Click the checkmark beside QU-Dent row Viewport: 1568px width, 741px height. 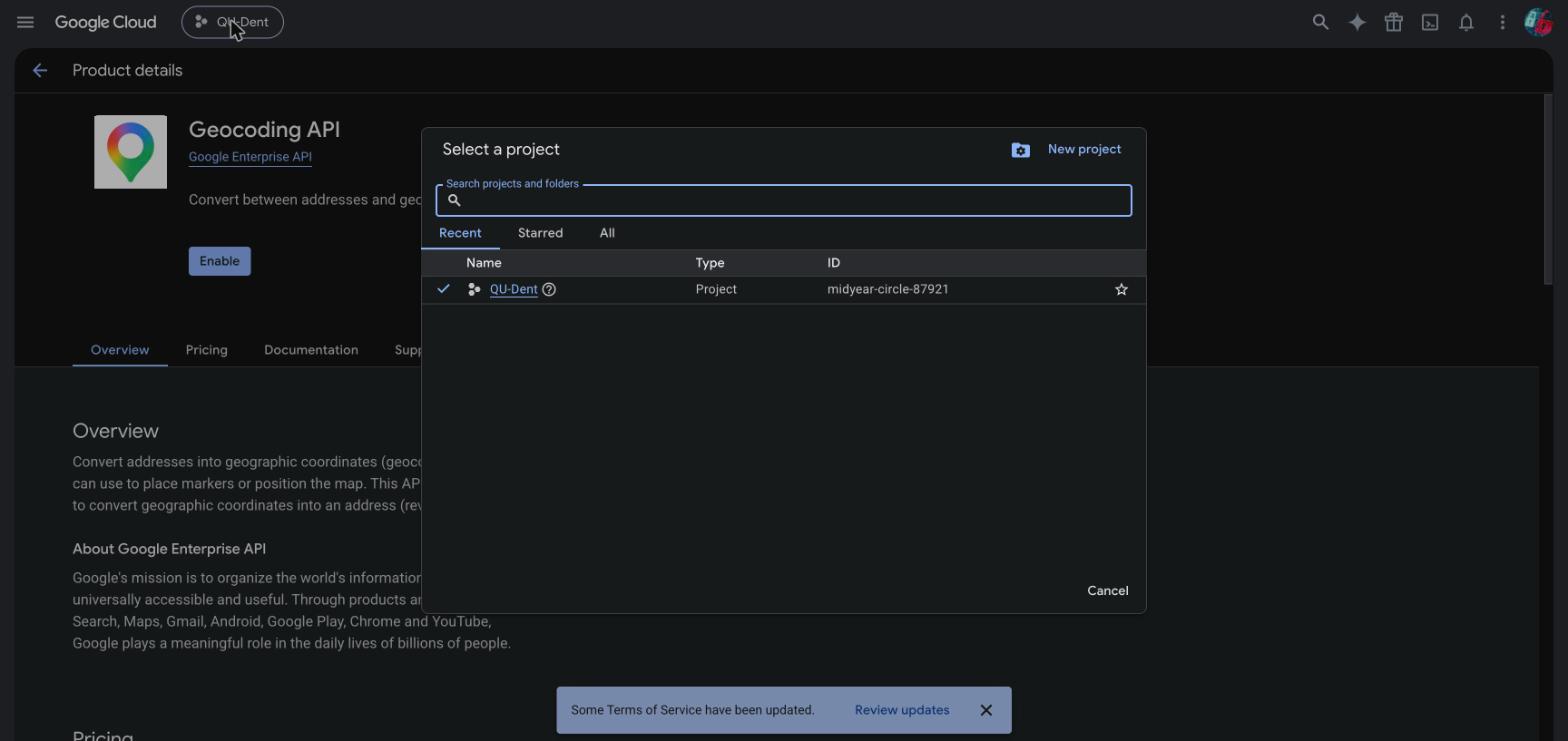coord(443,289)
